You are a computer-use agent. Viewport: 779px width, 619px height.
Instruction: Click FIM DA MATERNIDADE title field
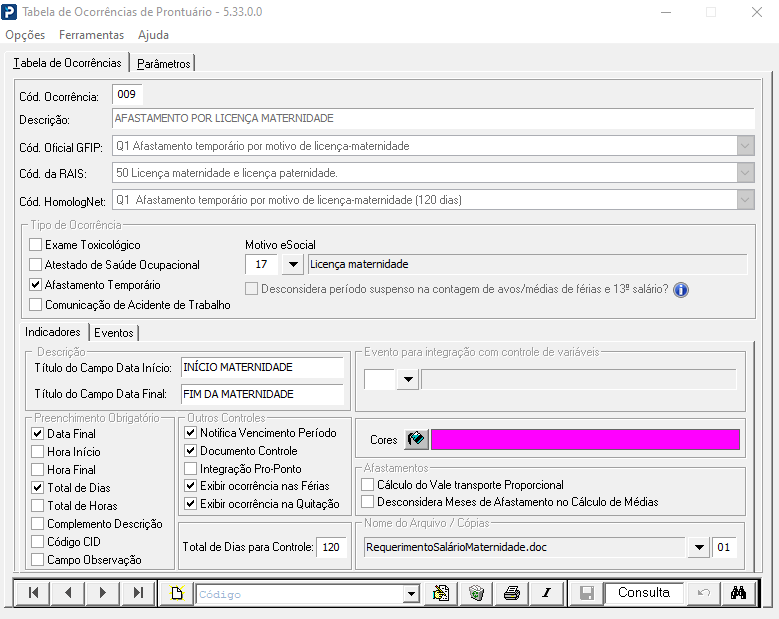262,394
